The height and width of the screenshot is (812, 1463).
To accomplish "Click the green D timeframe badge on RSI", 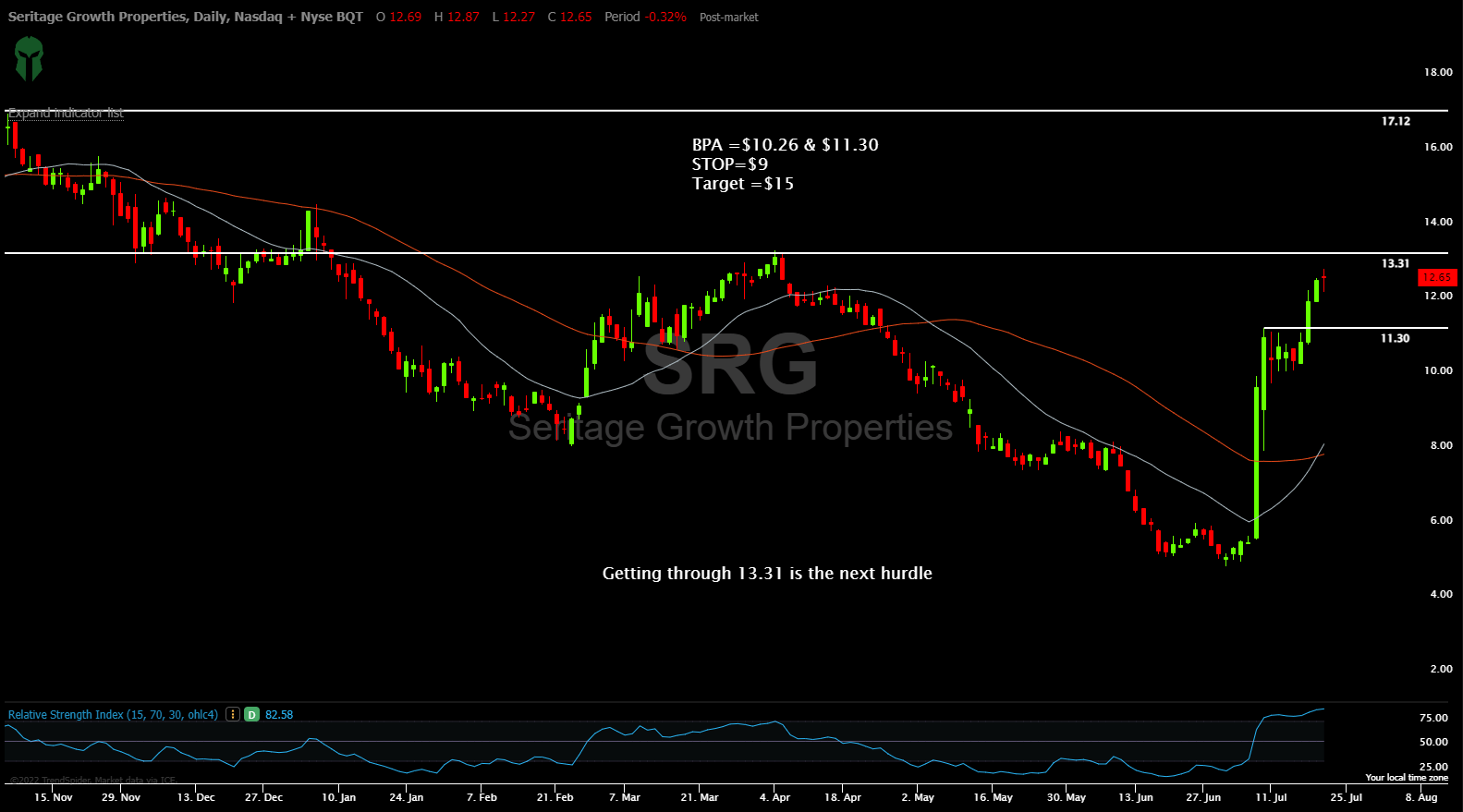I will pyautogui.click(x=251, y=714).
